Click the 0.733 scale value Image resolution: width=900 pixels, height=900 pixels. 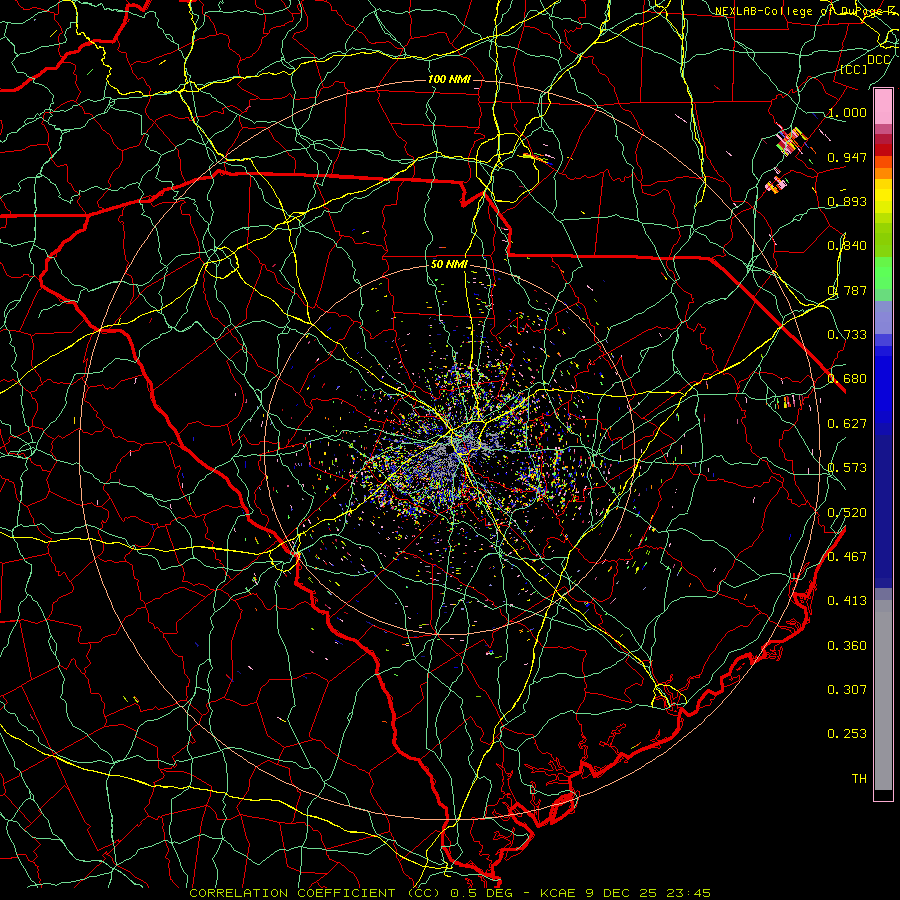[847, 335]
